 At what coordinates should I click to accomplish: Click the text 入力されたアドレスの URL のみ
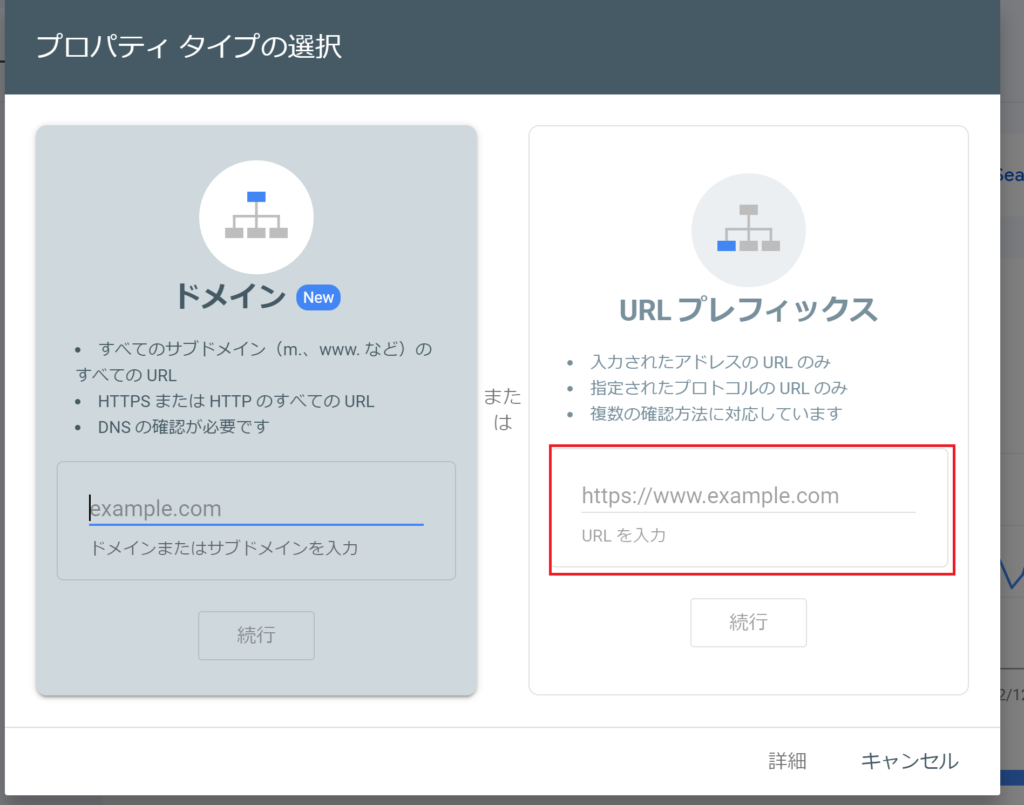tap(711, 362)
